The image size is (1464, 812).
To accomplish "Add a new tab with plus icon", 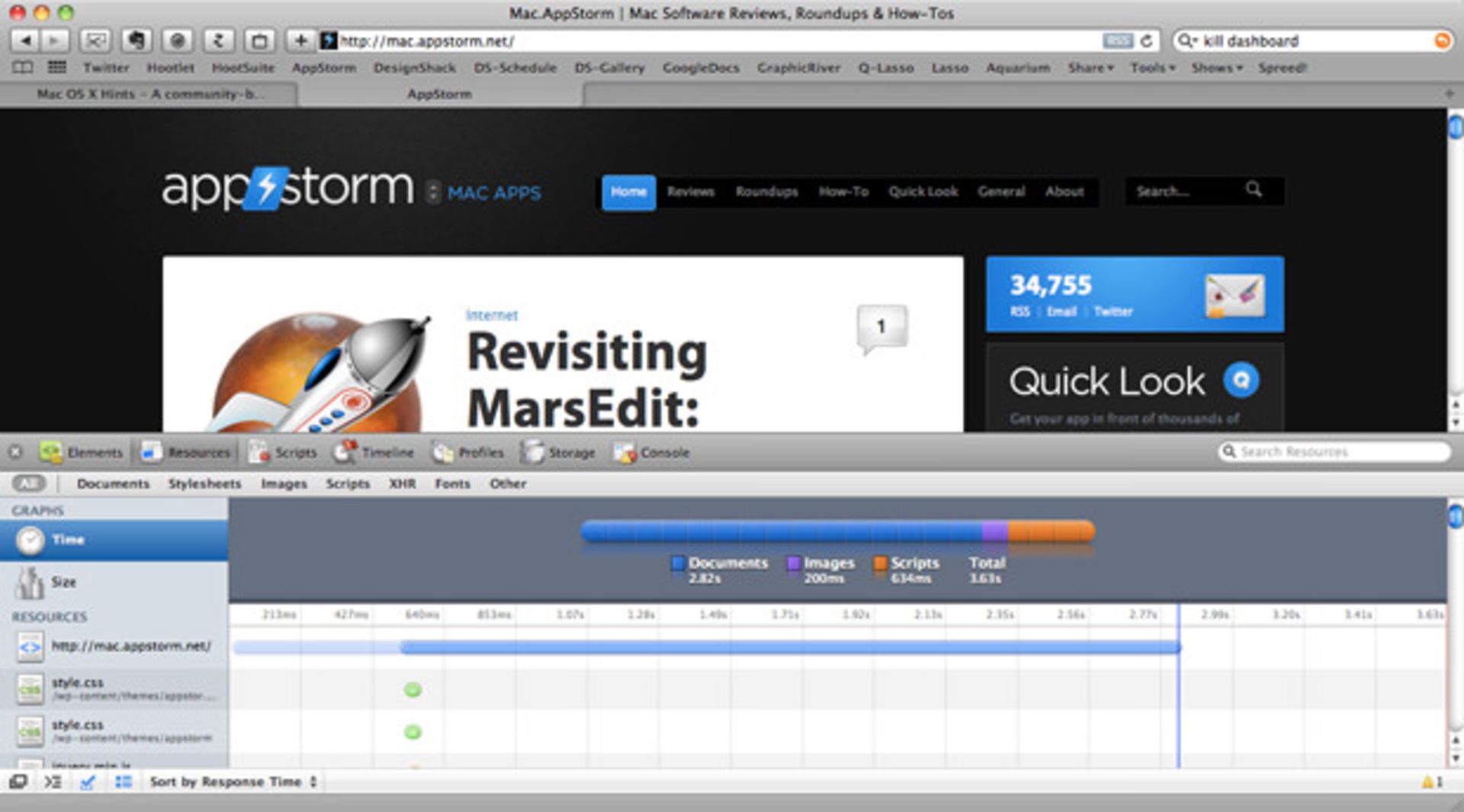I will click(x=1449, y=94).
